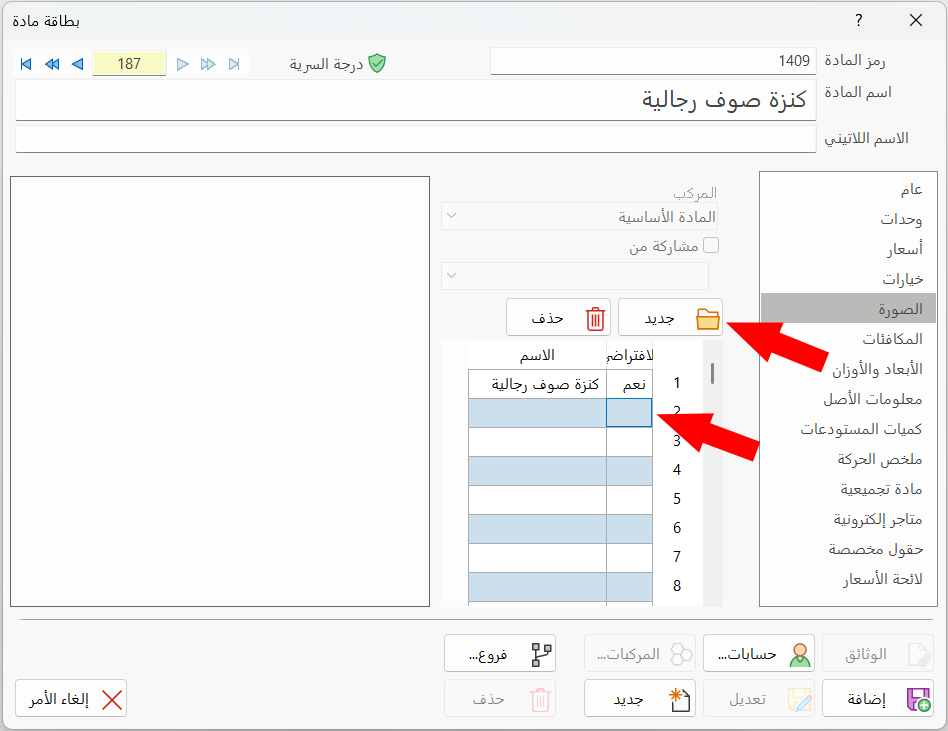Select the وحدات tab
The image size is (948, 731).
coord(848,219)
